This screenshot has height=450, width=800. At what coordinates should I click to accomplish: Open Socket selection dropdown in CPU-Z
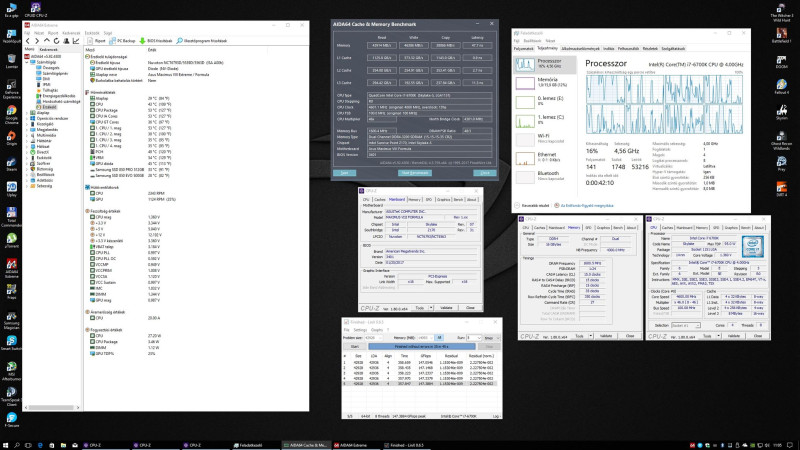pyautogui.click(x=686, y=326)
